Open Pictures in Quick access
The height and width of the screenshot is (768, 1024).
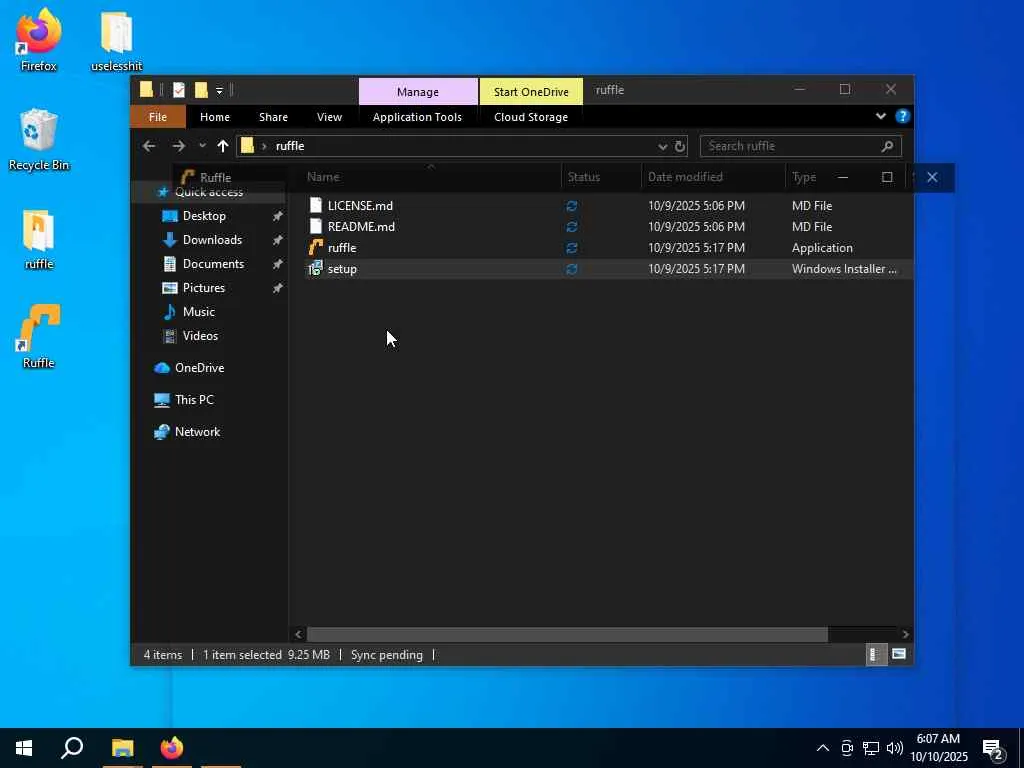(x=204, y=288)
